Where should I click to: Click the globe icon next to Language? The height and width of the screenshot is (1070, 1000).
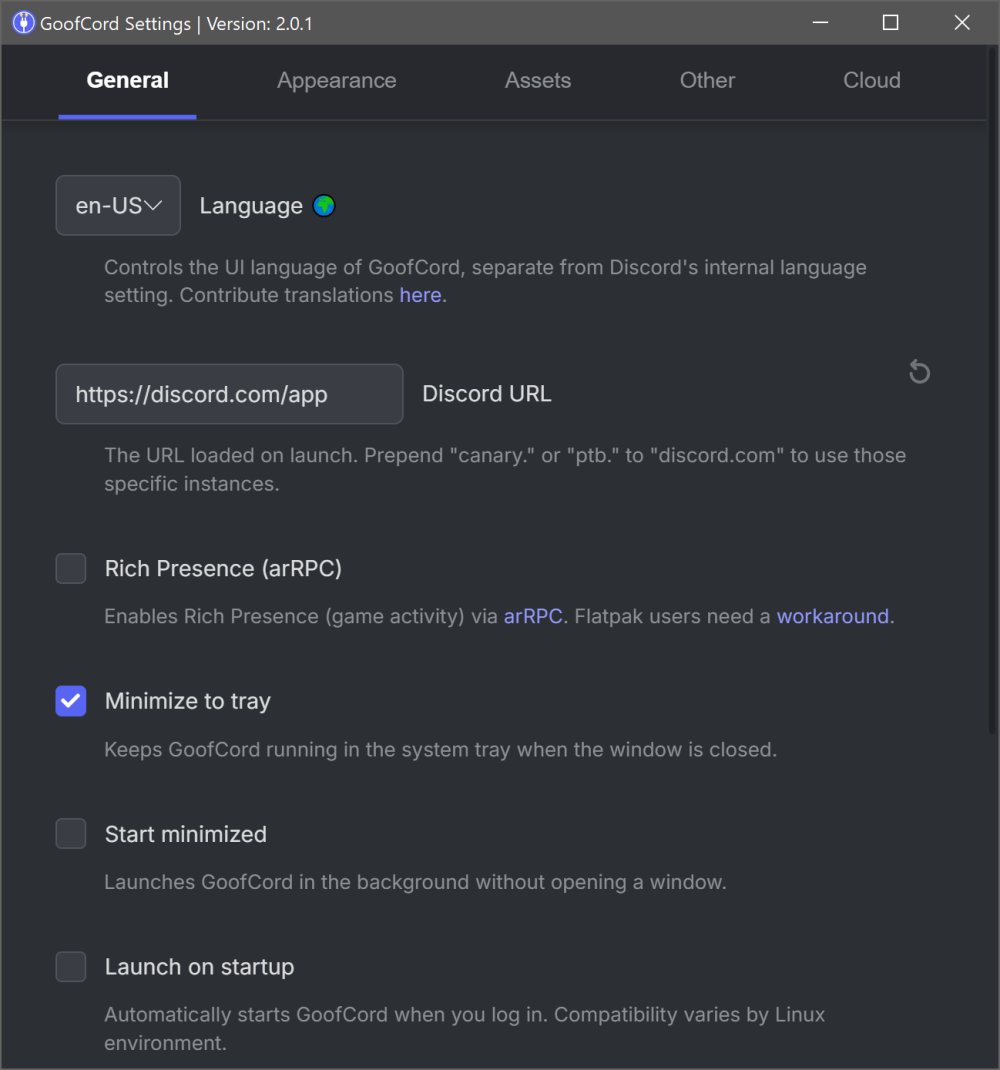pyautogui.click(x=324, y=206)
